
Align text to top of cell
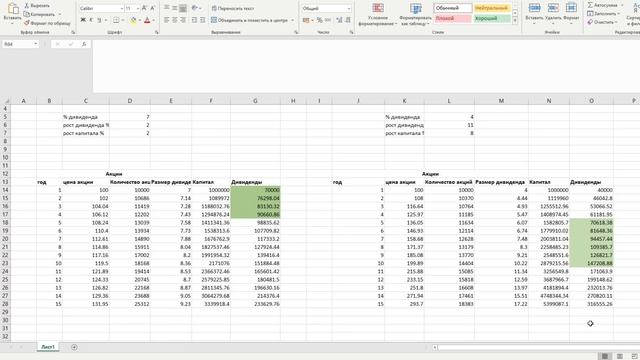coord(167,8)
